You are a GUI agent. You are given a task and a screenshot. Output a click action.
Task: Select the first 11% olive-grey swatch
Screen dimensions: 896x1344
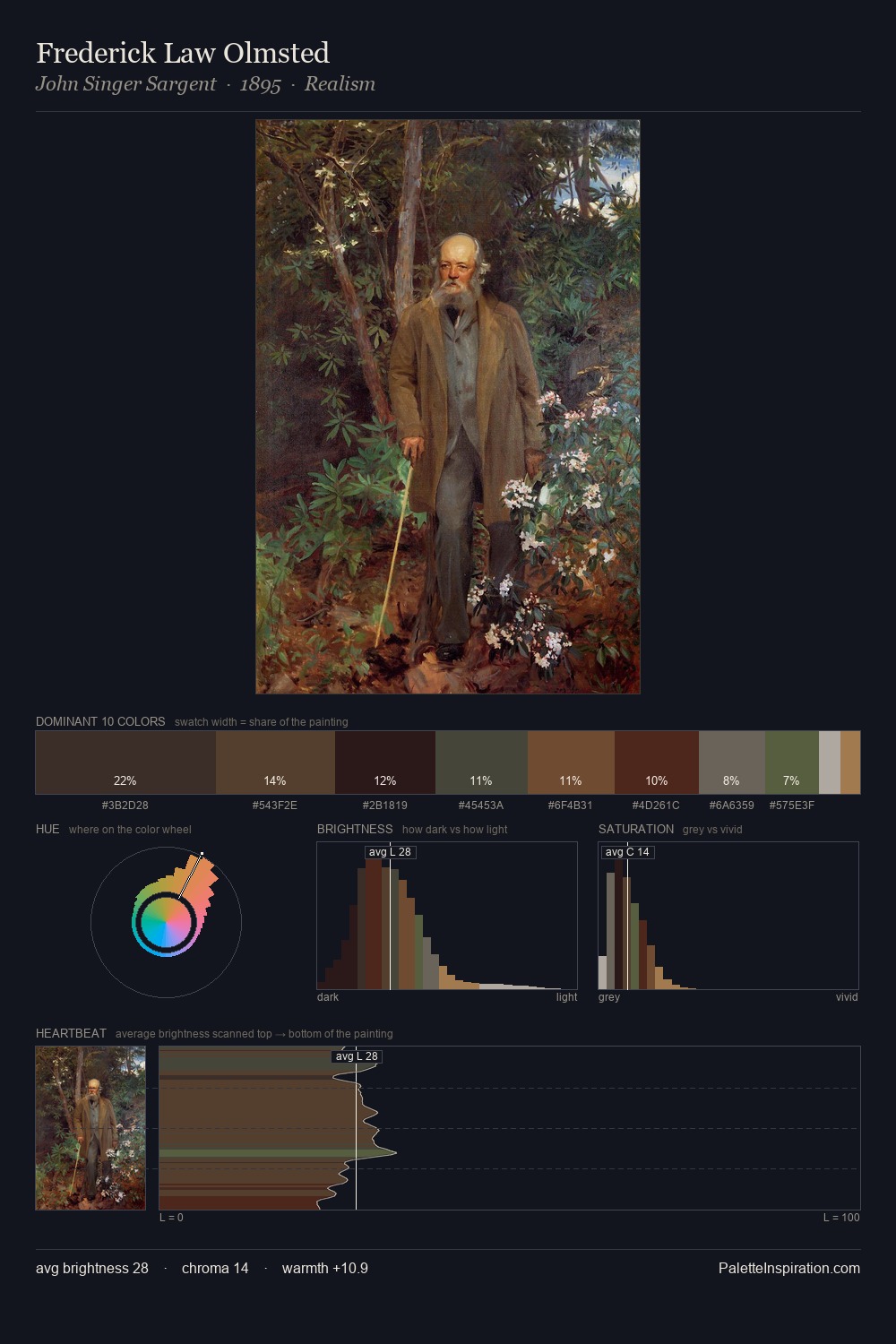point(481,762)
